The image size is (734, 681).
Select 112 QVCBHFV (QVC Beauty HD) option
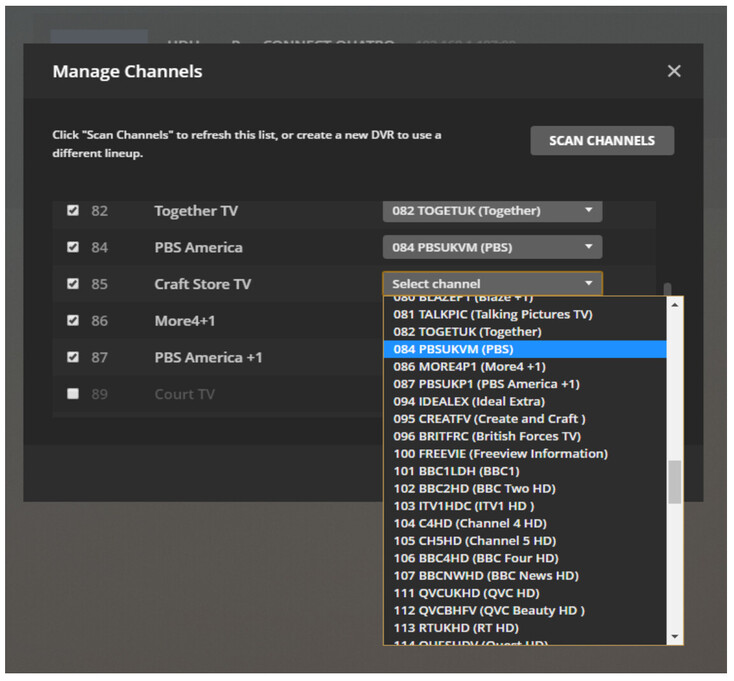tap(524, 611)
